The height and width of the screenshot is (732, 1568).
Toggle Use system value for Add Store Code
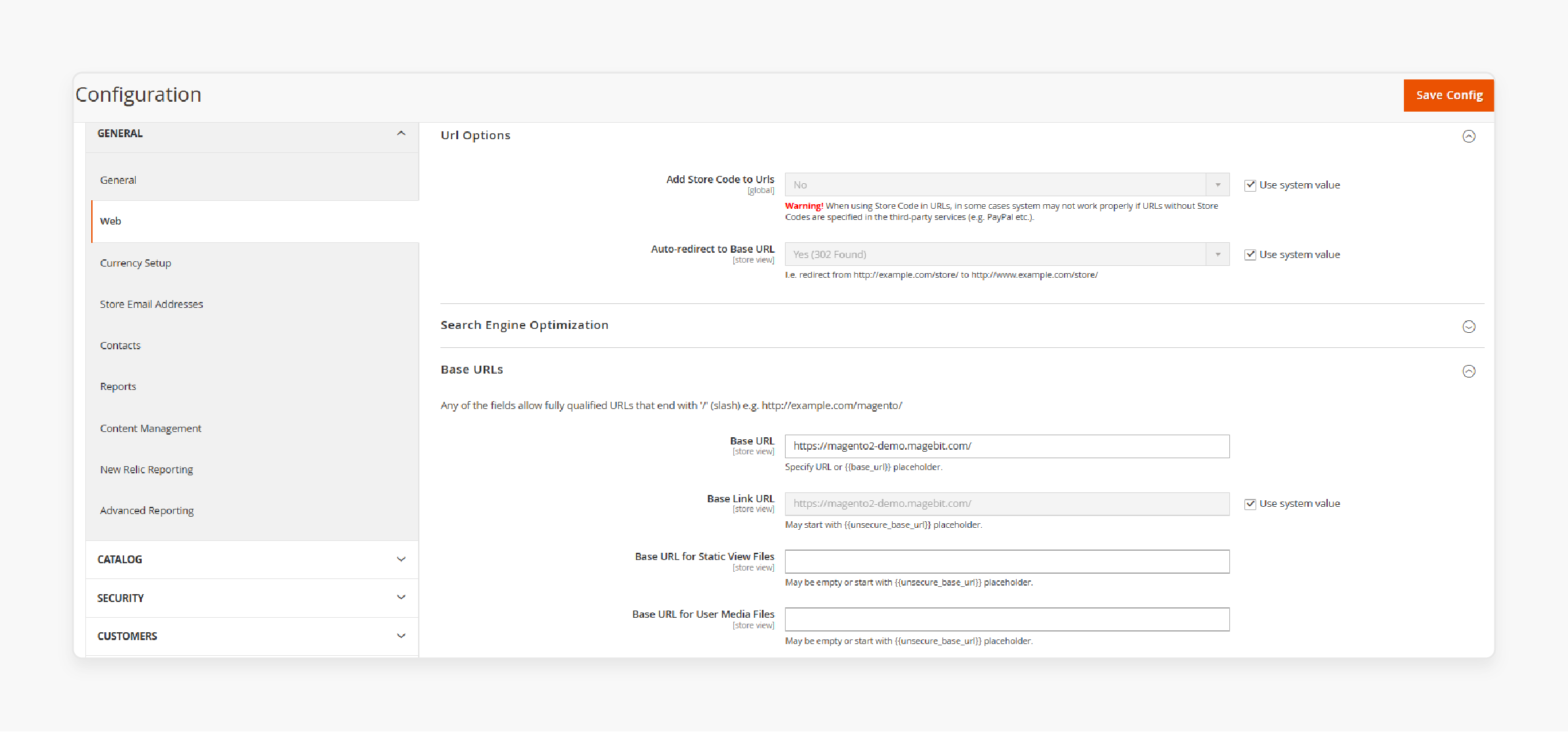[x=1250, y=185]
